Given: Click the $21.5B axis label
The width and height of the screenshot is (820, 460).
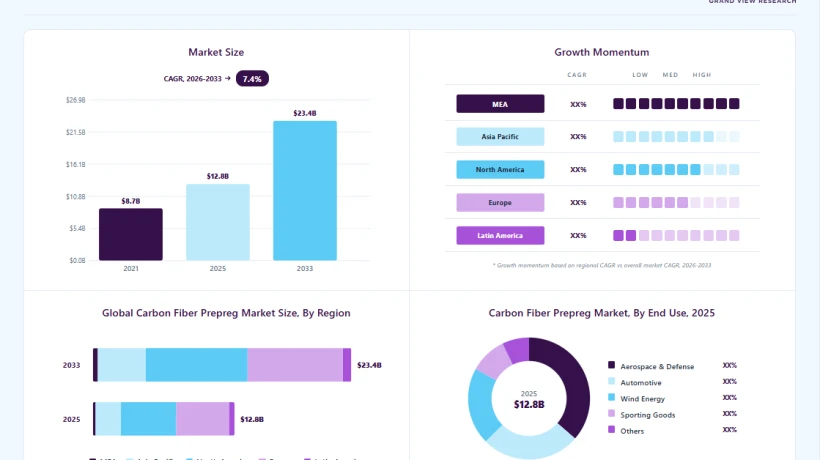Looking at the screenshot, I should click(76, 132).
